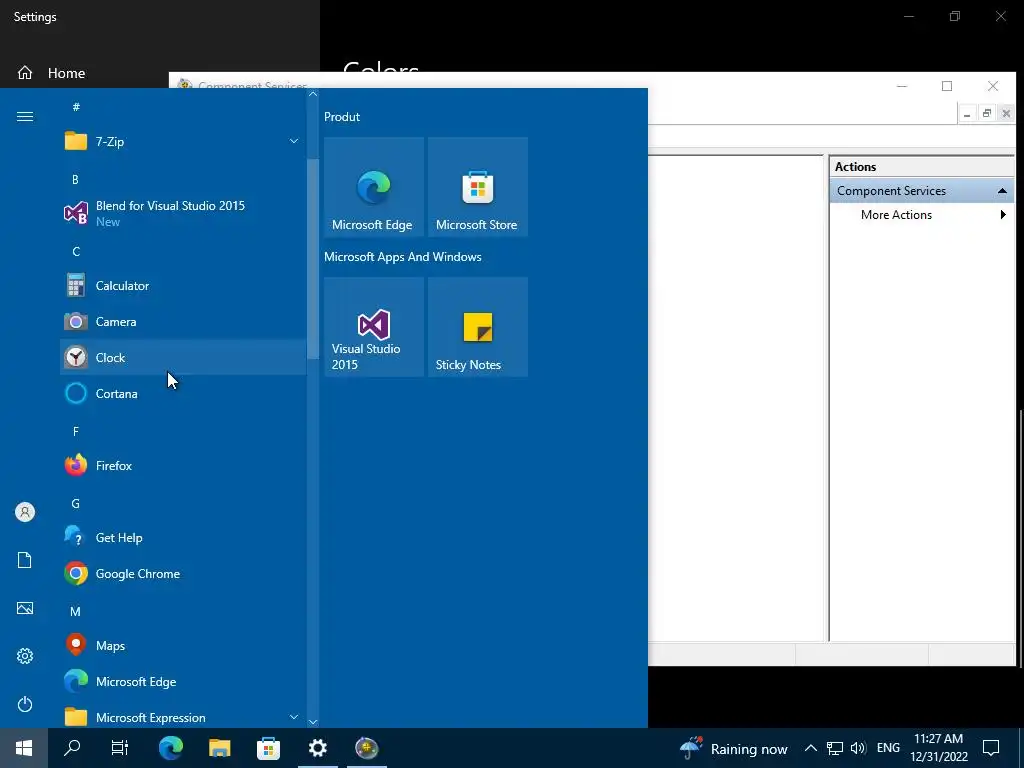Jump to the letter M group header
Screen dimensions: 1024x768
click(76, 611)
